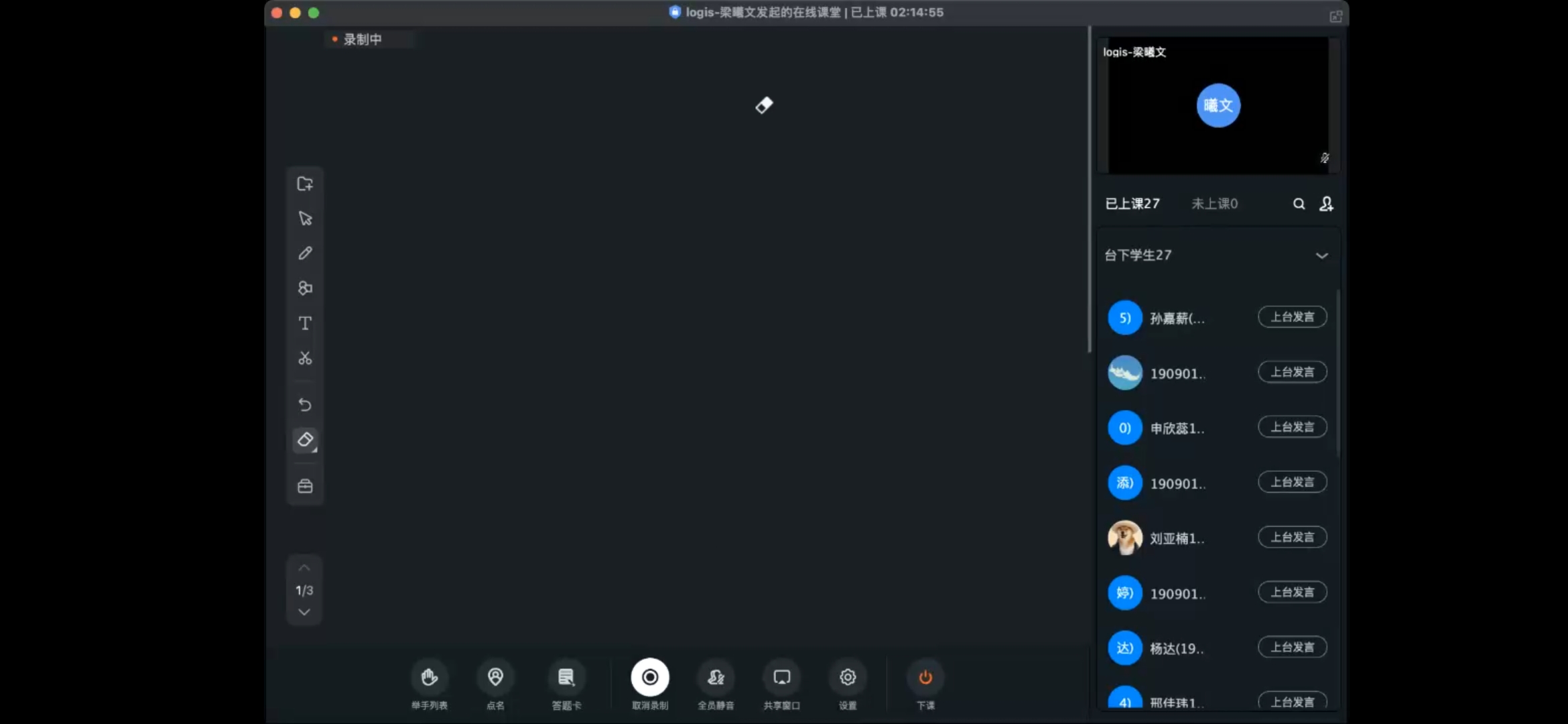Select the pointer cursor tool
The image size is (1568, 724).
305,219
